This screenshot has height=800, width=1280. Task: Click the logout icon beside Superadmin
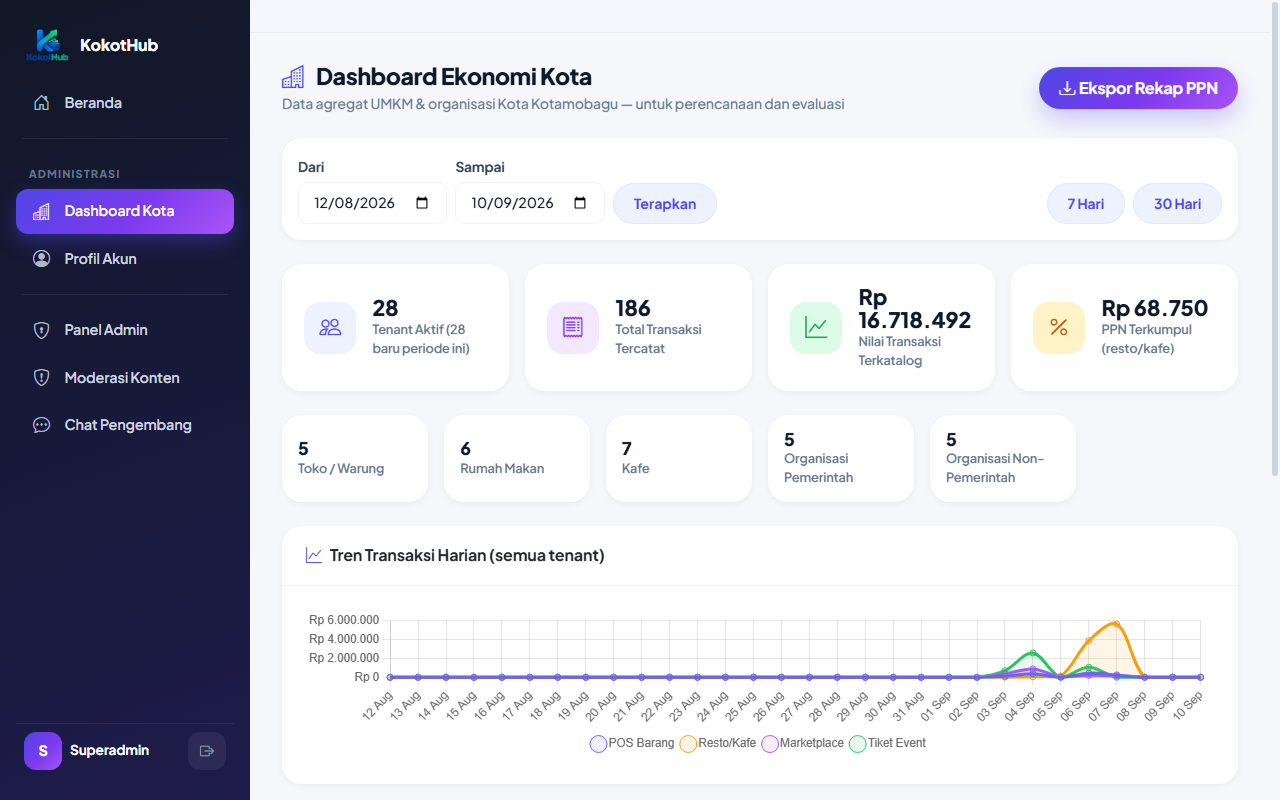click(207, 751)
